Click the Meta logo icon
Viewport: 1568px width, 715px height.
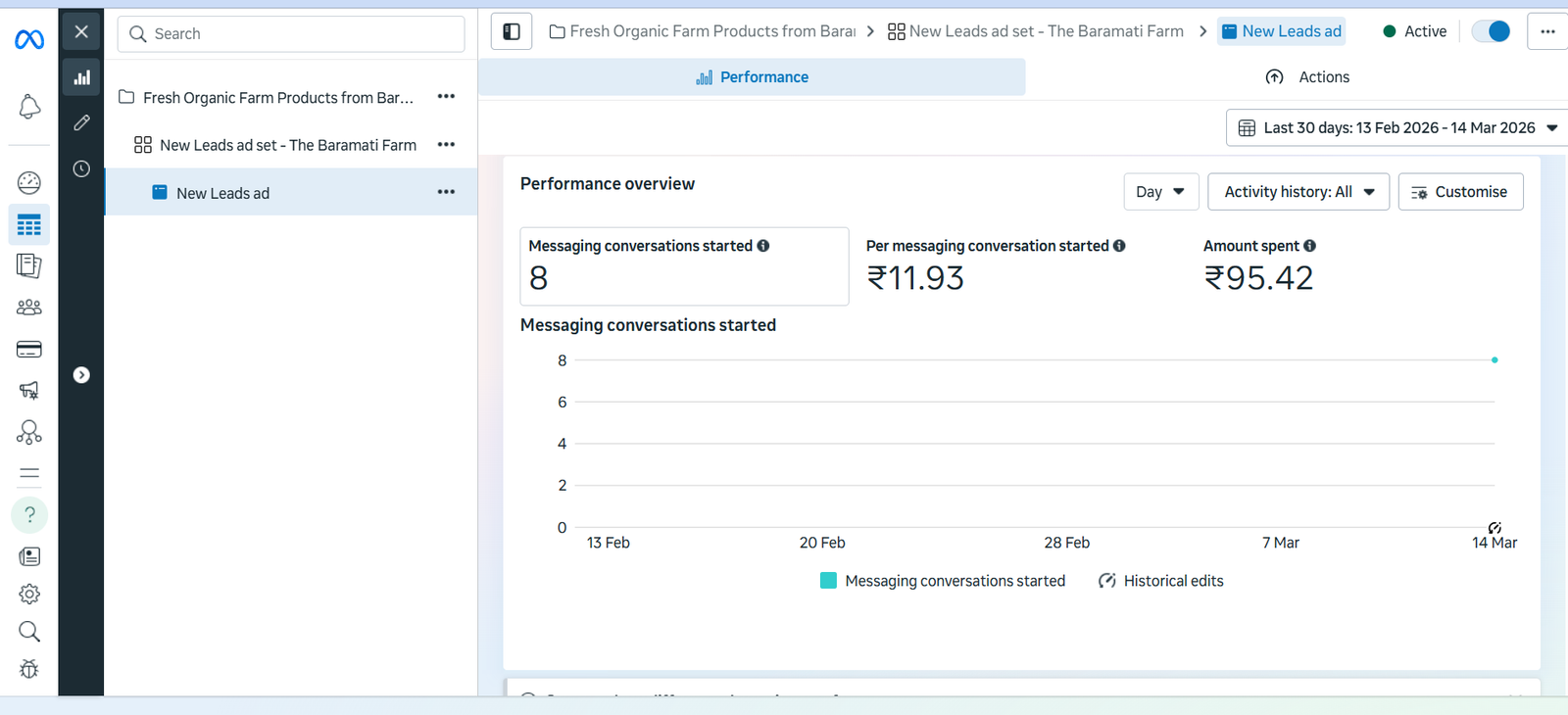(x=29, y=40)
